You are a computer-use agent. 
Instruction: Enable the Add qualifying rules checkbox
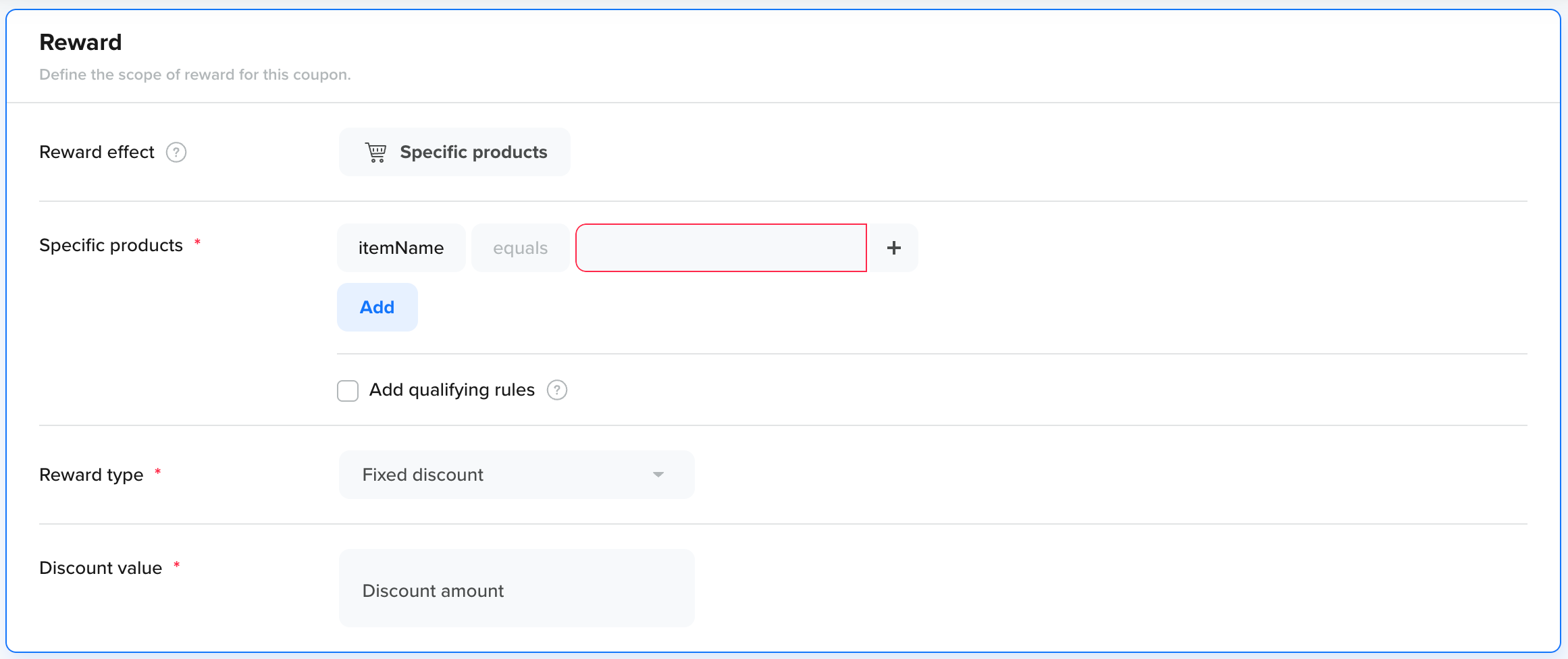pos(348,391)
